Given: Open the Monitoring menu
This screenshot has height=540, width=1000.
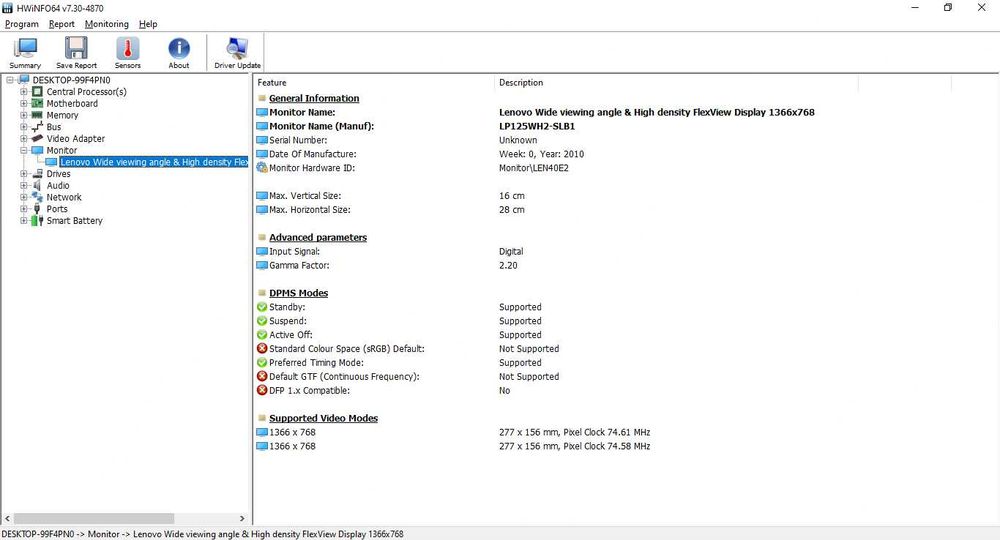Looking at the screenshot, I should pos(107,24).
